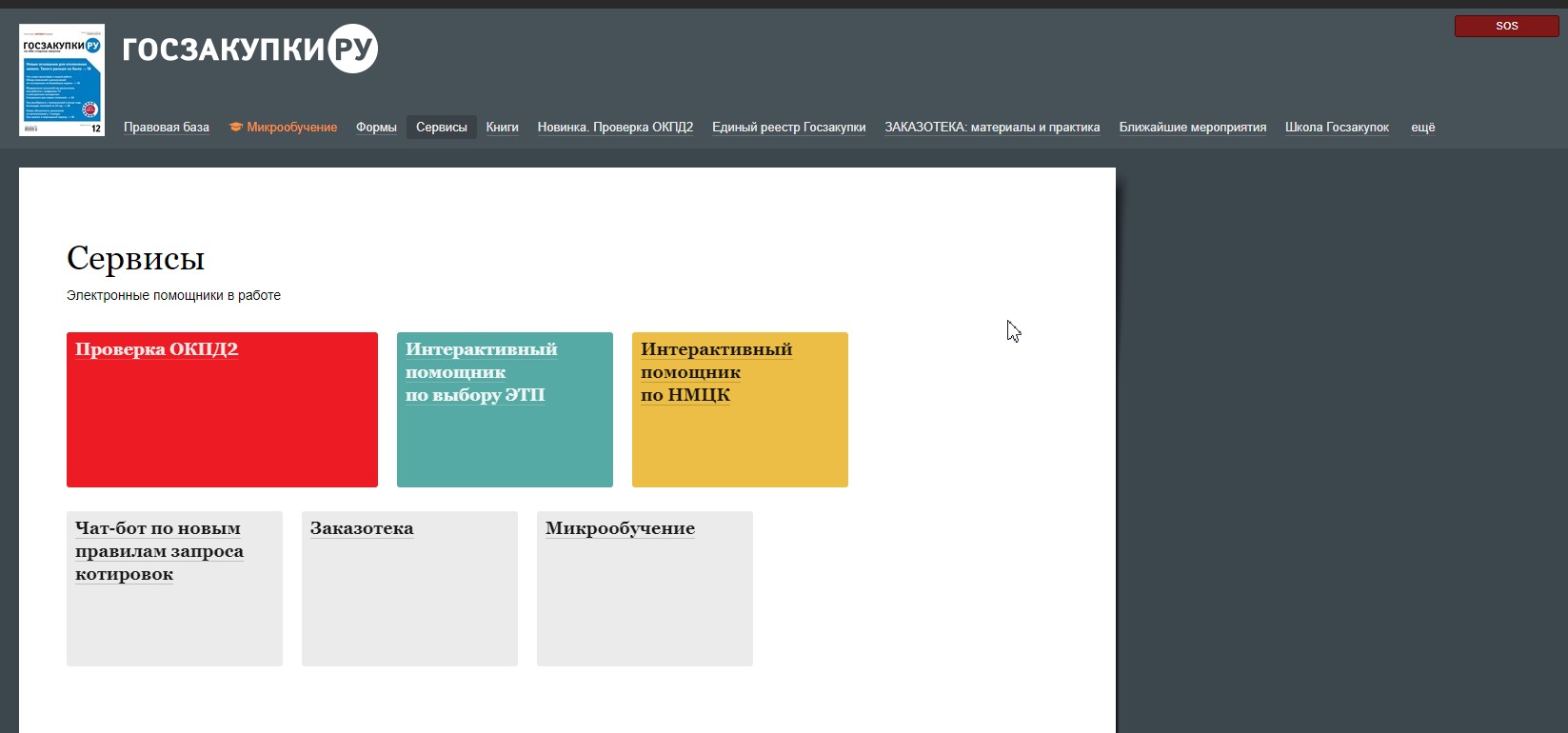The image size is (1568, 733).
Task: Select the Сервисы tab in navigation
Action: (x=442, y=128)
